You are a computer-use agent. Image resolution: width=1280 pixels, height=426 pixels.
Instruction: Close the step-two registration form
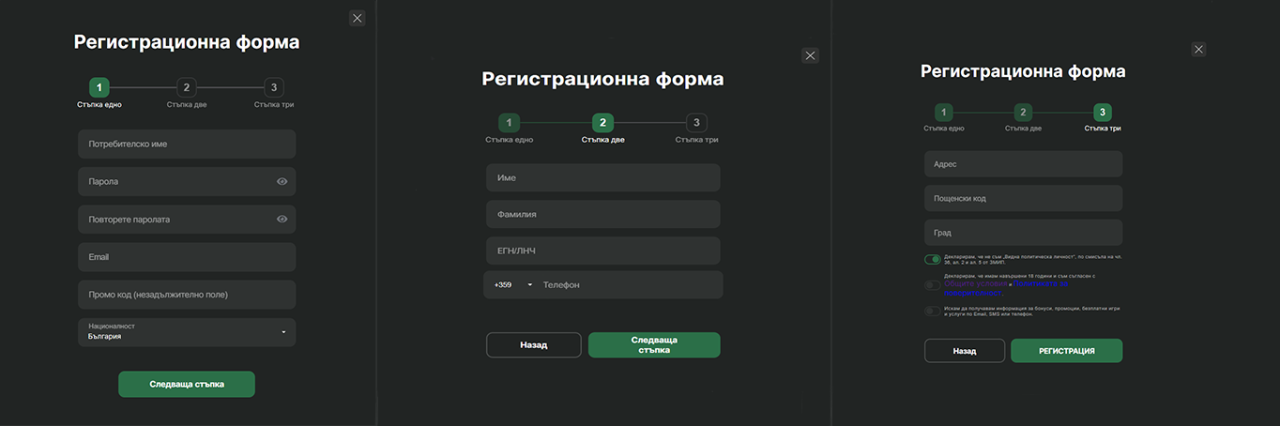tap(810, 56)
